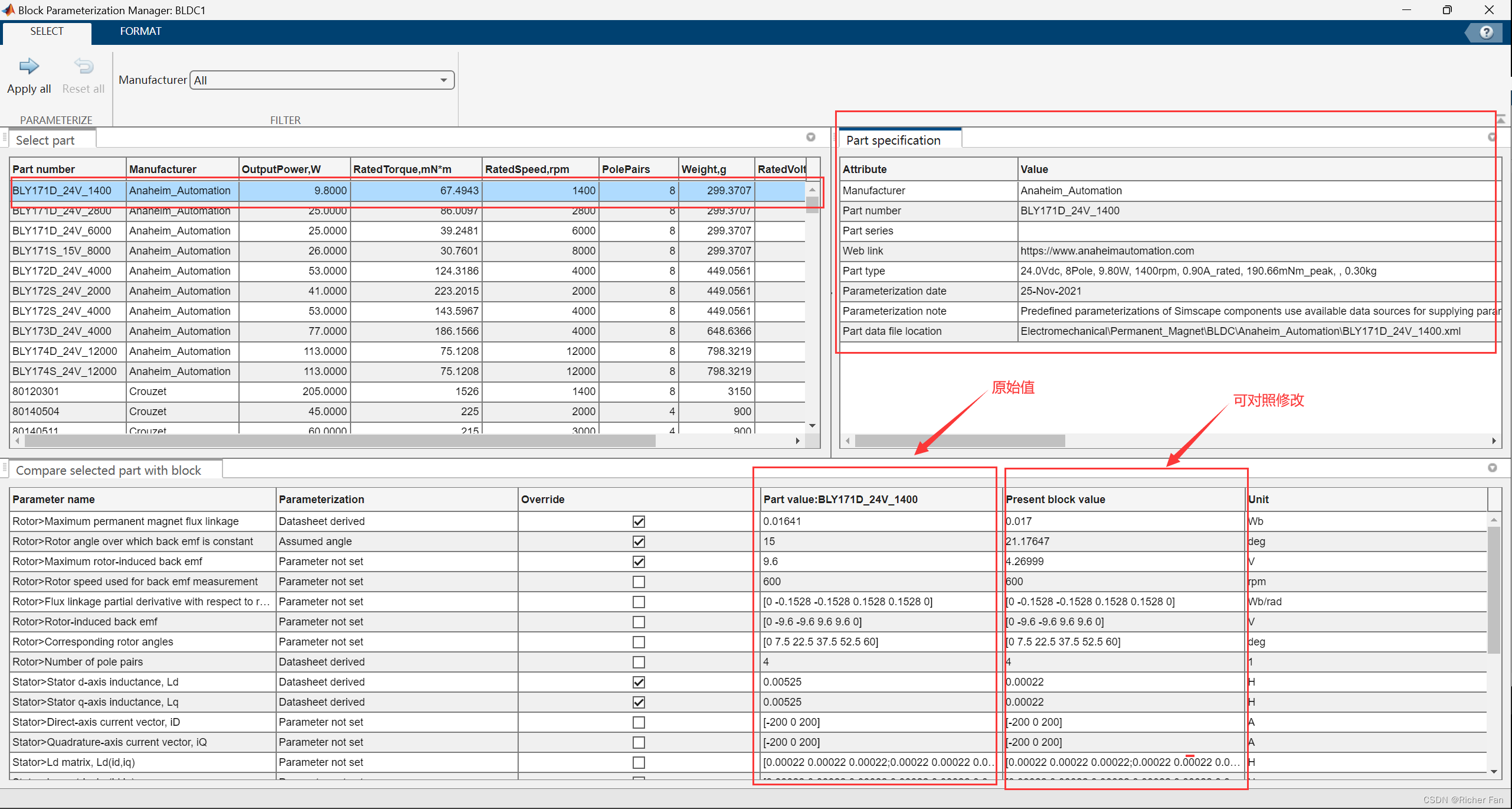Select the Part specification tab
Image resolution: width=1512 pixels, height=809 pixels.
[x=893, y=141]
